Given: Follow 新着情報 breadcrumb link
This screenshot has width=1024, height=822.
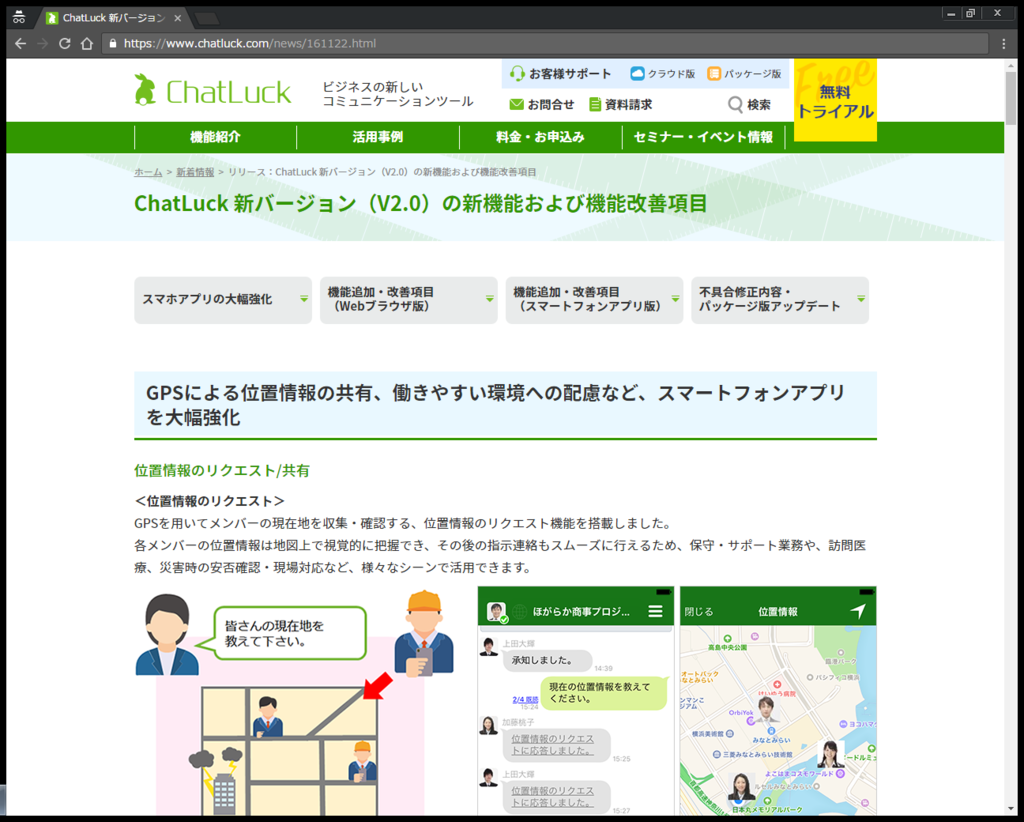Looking at the screenshot, I should (195, 172).
